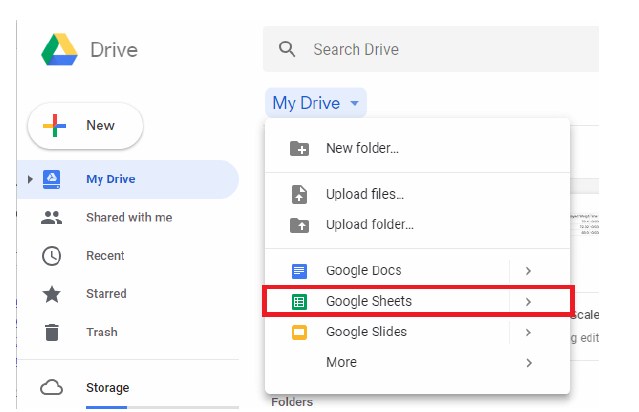Choose Upload files… menu item

tap(417, 194)
